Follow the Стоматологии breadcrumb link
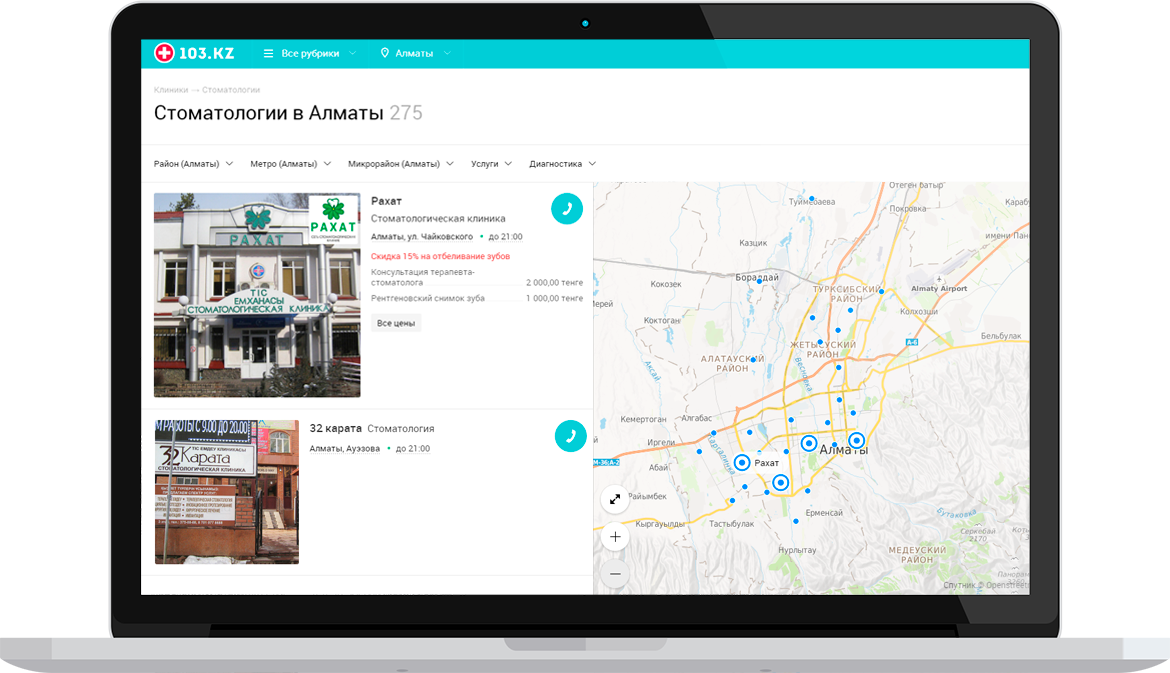 pyautogui.click(x=231, y=90)
